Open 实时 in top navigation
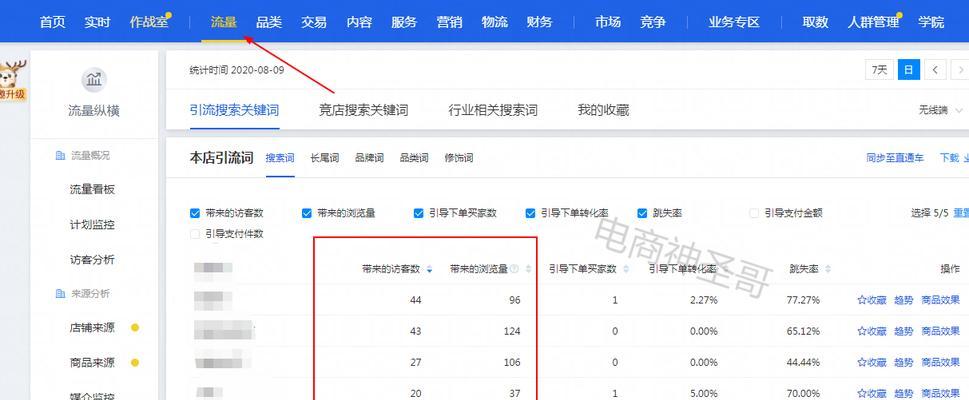This screenshot has height=400, width=969. point(98,22)
